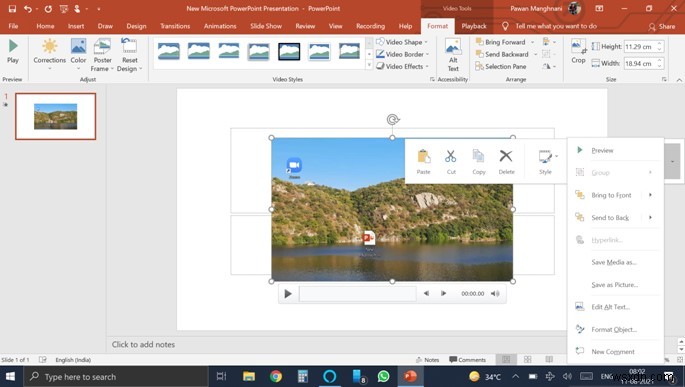This screenshot has height=387, width=685.
Task: Click Reset Design in Adjust group
Action: coord(129,55)
